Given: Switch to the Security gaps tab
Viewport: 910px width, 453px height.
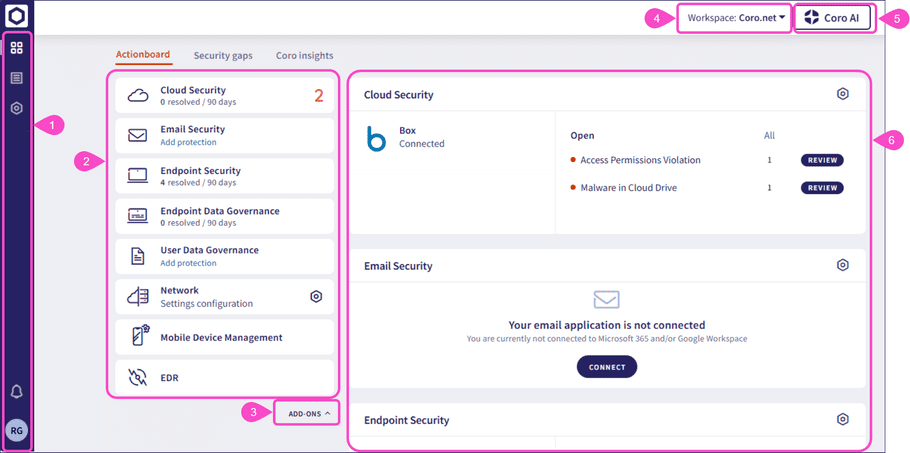Looking at the screenshot, I should point(223,56).
